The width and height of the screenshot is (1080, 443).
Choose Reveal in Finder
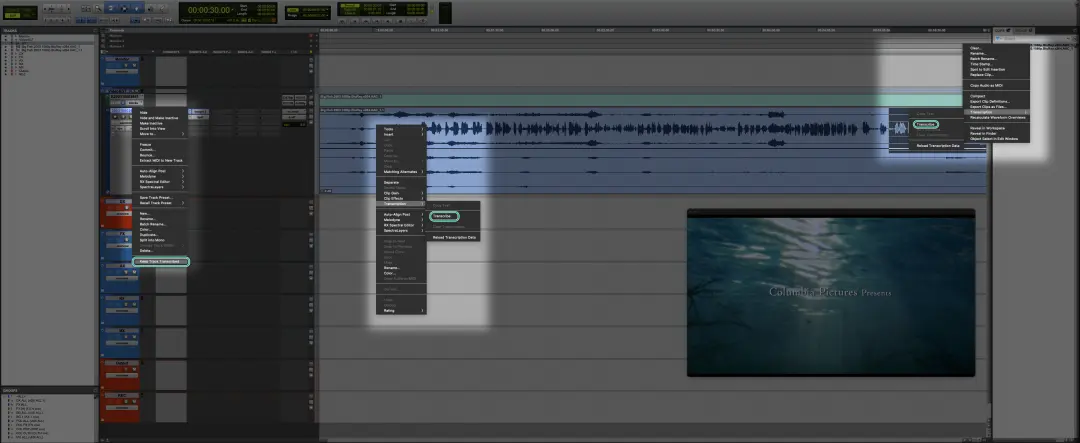coord(996,134)
